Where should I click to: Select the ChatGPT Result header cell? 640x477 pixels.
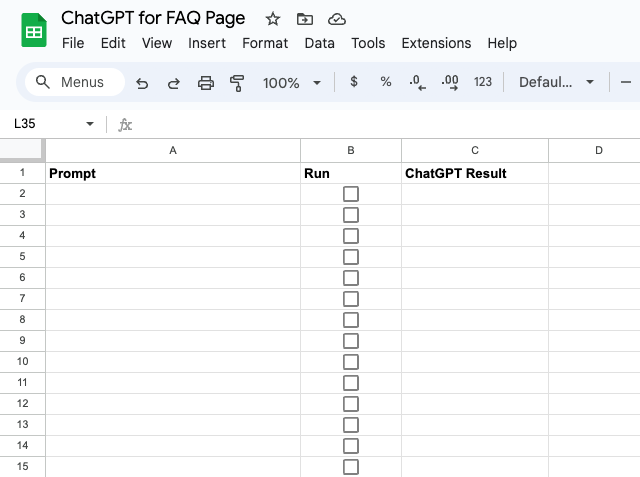[x=475, y=173]
